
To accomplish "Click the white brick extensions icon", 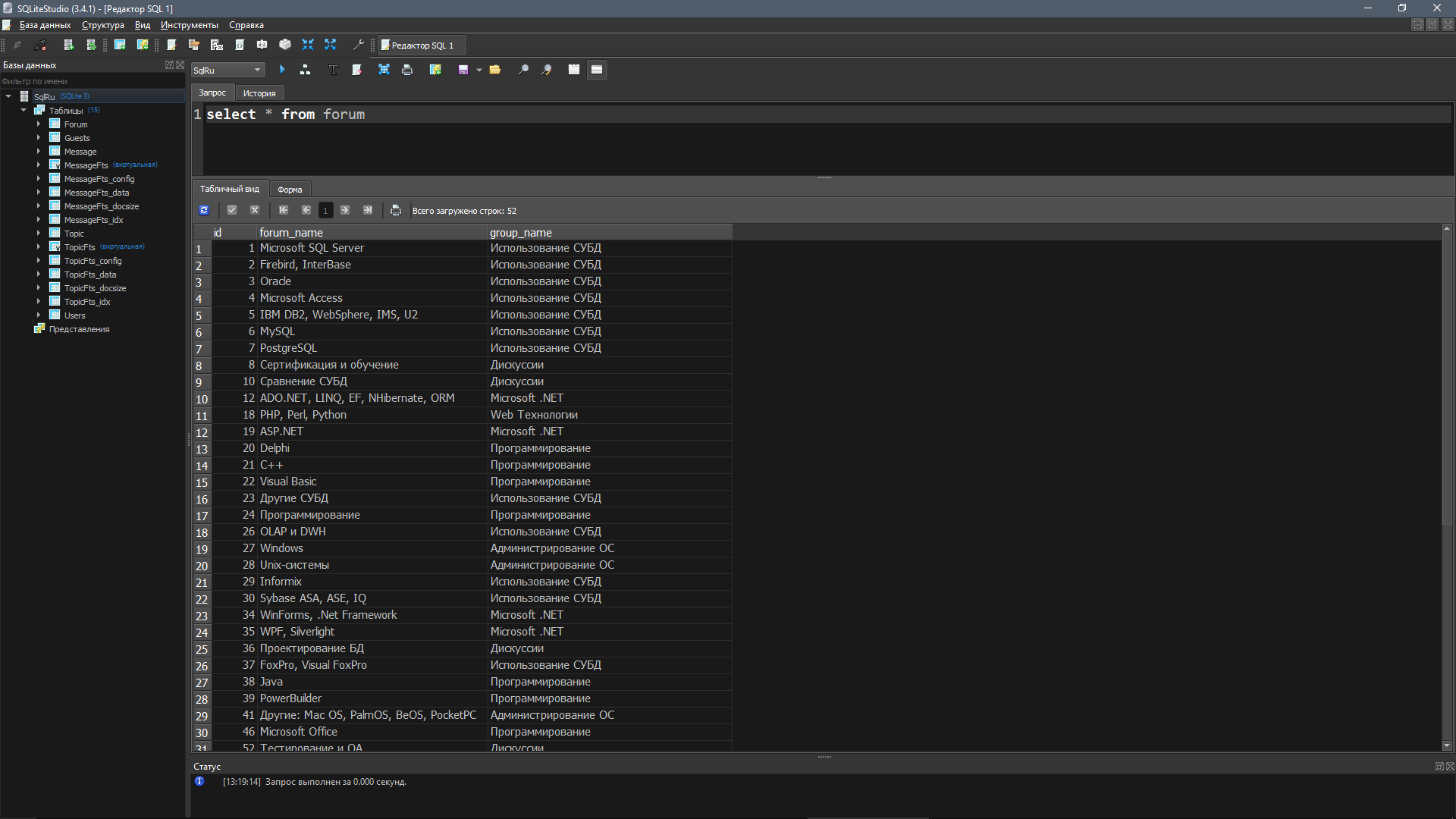I will coord(285,45).
